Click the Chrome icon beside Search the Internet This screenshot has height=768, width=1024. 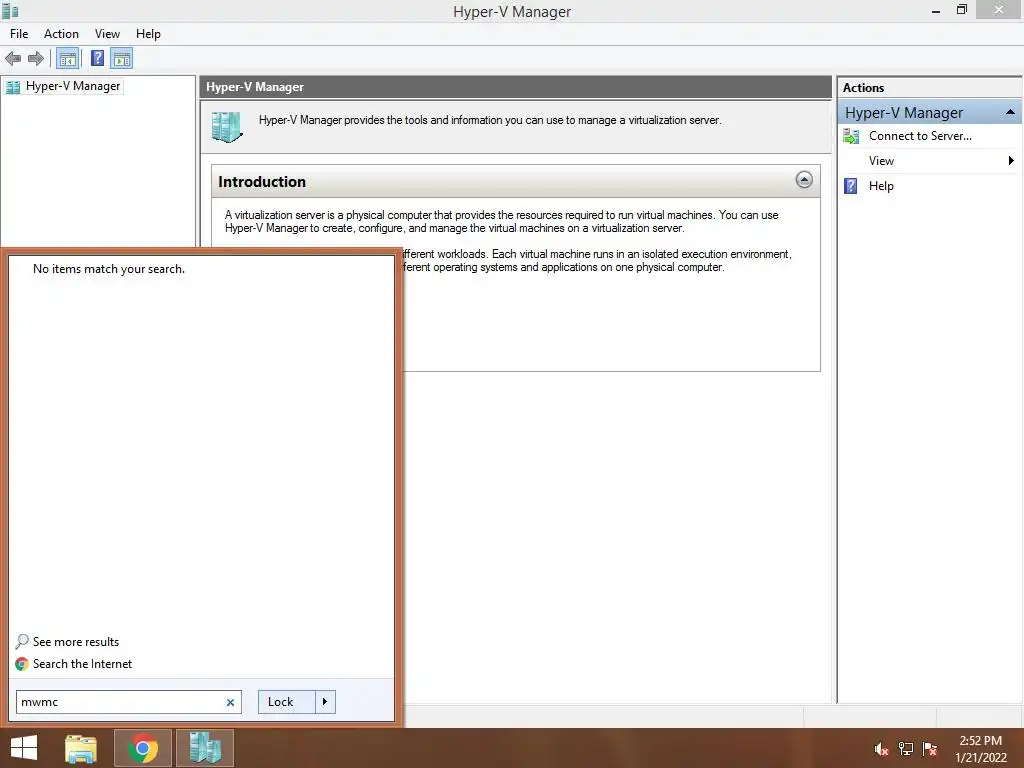pos(22,664)
